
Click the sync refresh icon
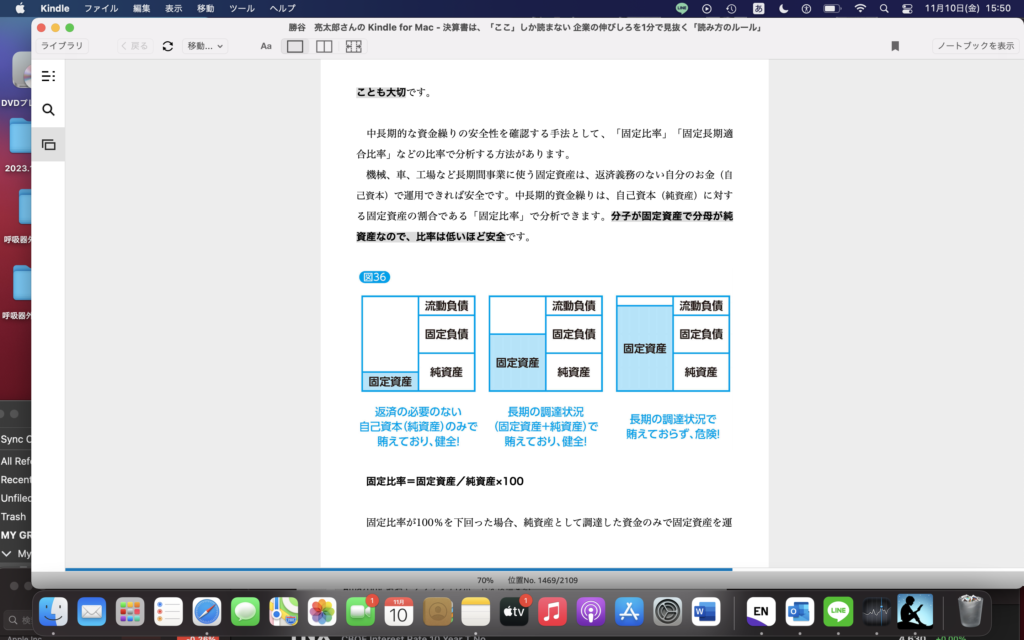(167, 46)
